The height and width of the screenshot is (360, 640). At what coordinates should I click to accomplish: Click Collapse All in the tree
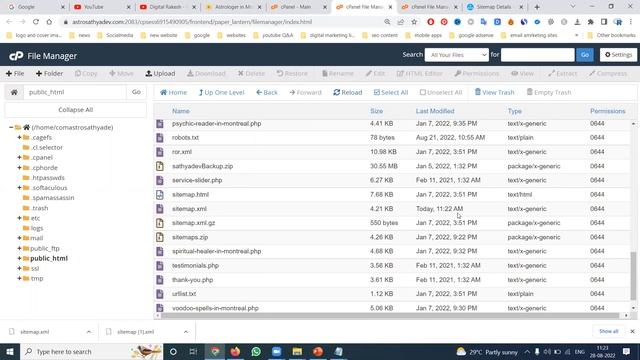76,110
